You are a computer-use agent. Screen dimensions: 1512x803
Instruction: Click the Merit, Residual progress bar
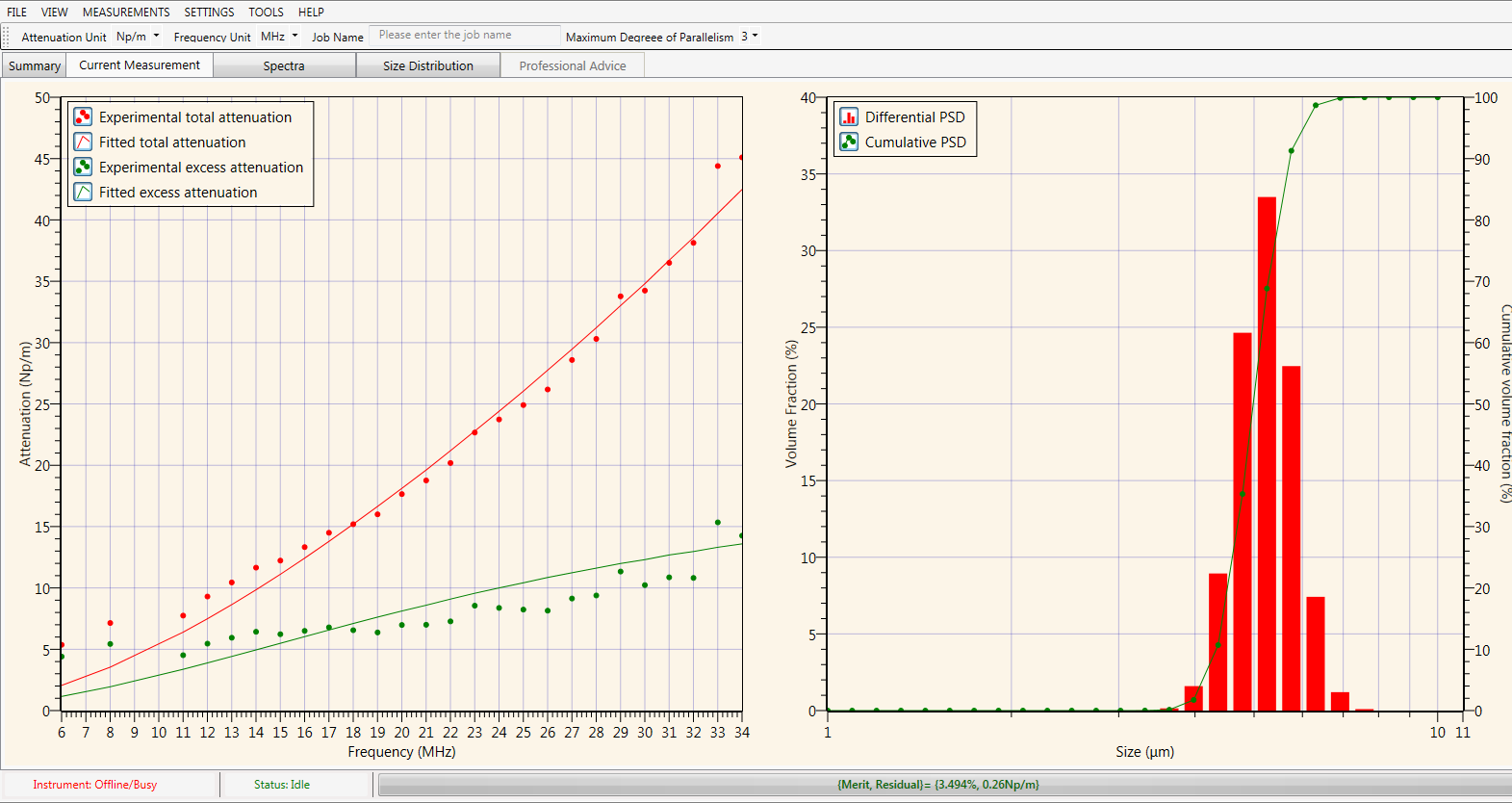(x=938, y=785)
